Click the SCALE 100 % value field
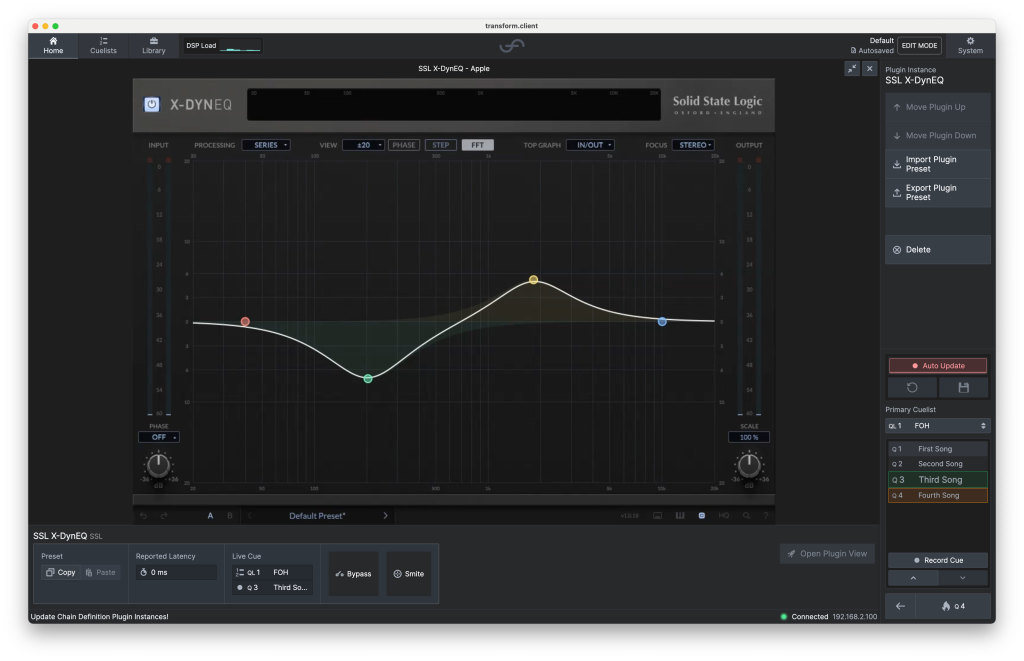Screen dimensions: 1024x661 [x=749, y=437]
